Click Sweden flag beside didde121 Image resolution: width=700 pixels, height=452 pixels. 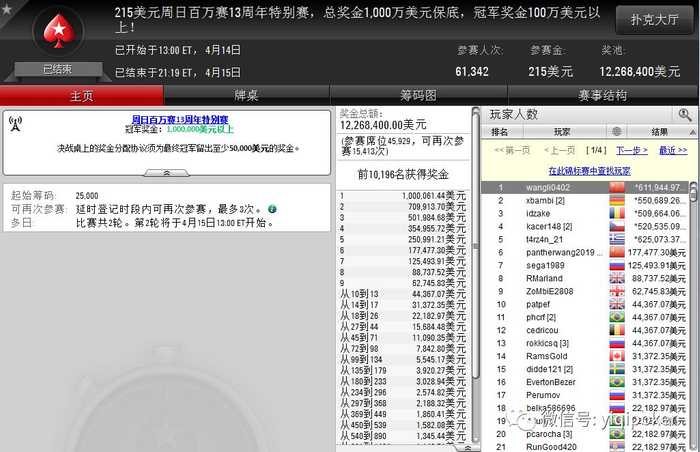click(x=617, y=369)
